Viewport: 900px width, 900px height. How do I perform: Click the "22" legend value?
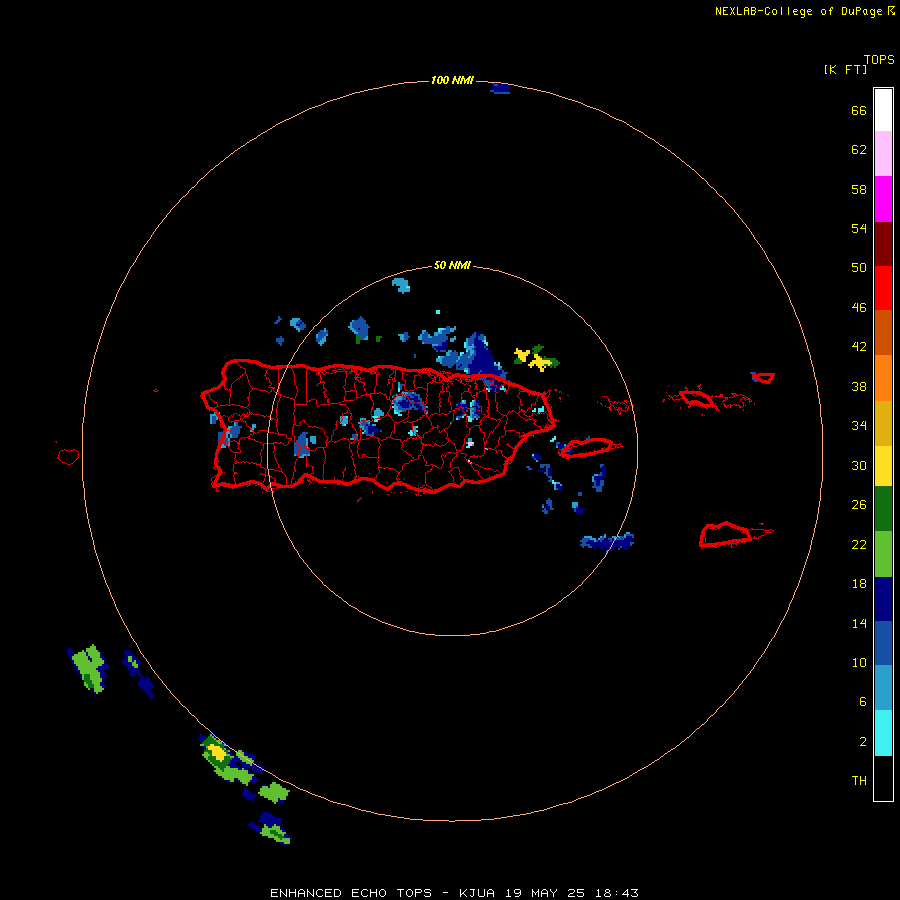[x=859, y=544]
